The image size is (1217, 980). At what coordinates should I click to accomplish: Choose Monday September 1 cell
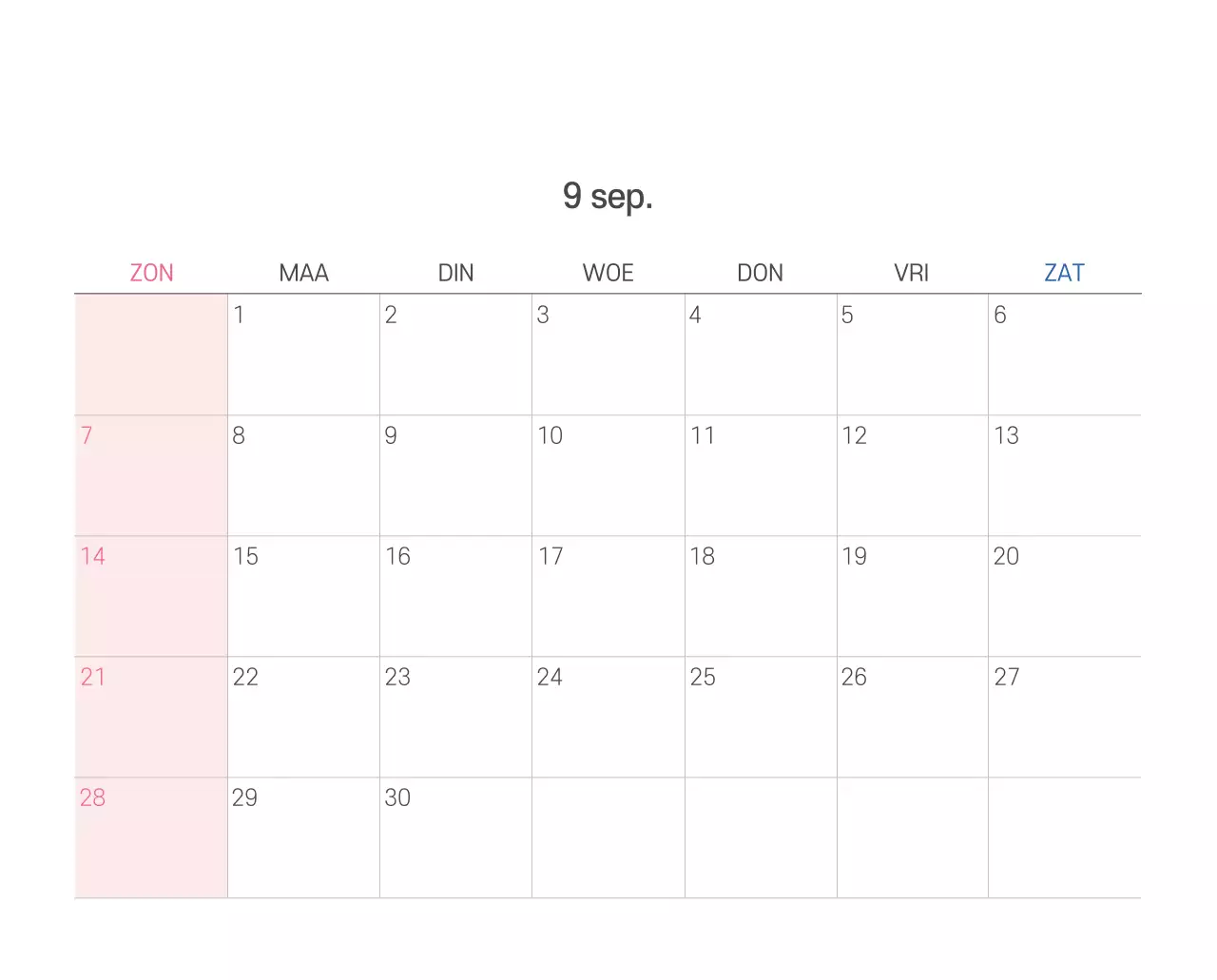(303, 355)
